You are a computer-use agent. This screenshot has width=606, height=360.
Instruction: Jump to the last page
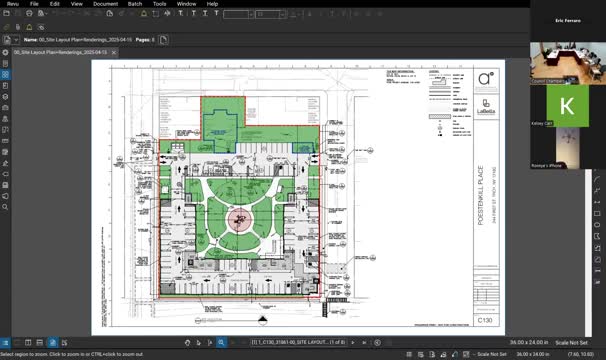(x=364, y=343)
